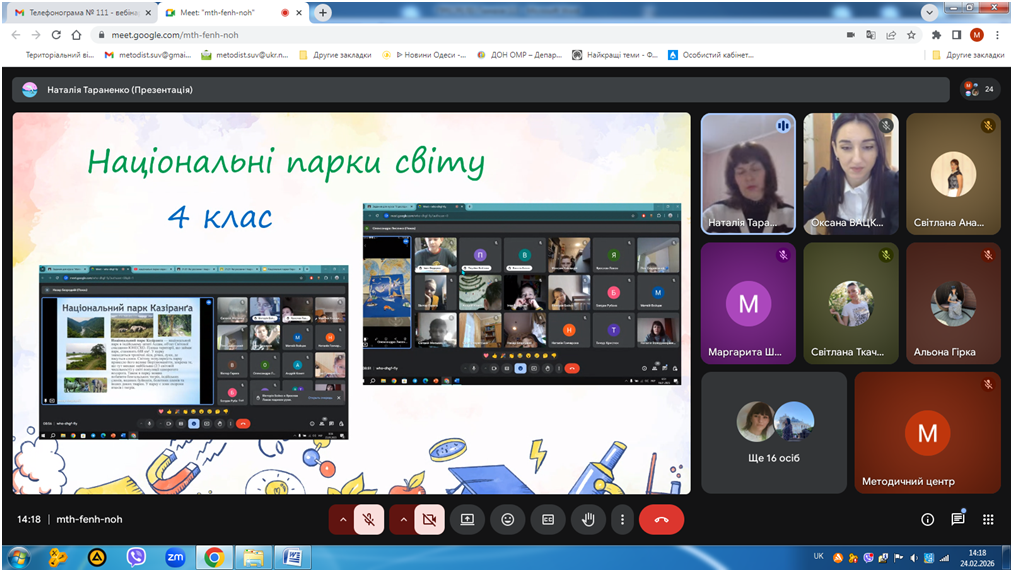The image size is (1013, 572).
Task: Open the meeting details info icon
Action: point(927,520)
